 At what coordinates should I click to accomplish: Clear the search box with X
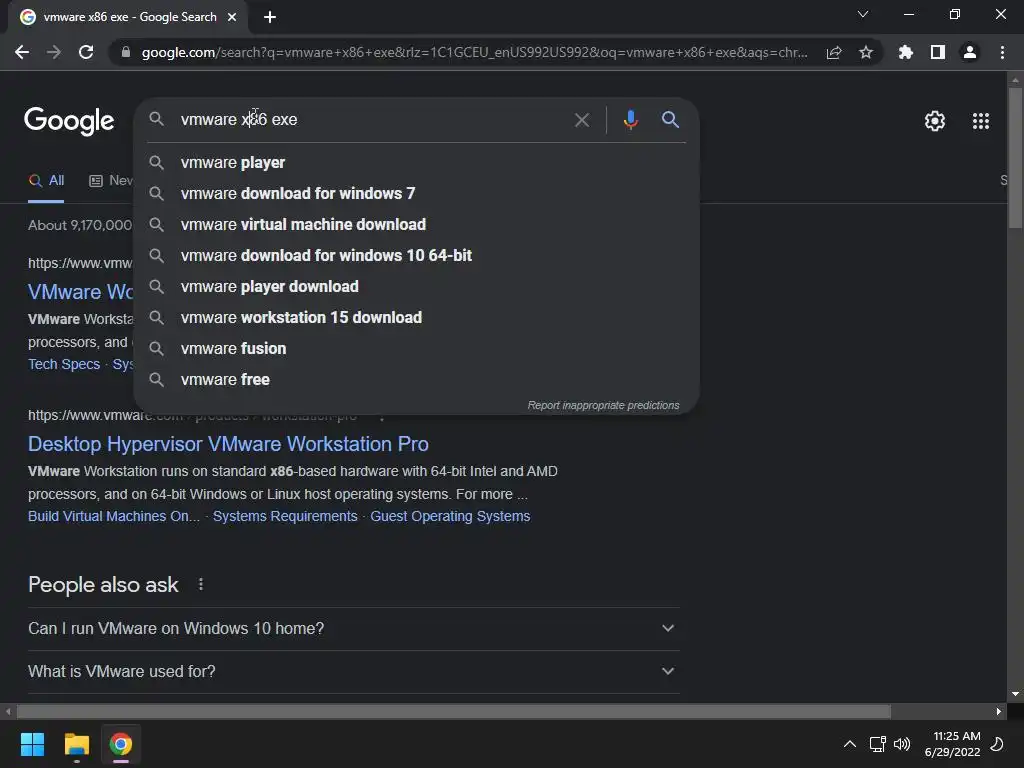(581, 120)
